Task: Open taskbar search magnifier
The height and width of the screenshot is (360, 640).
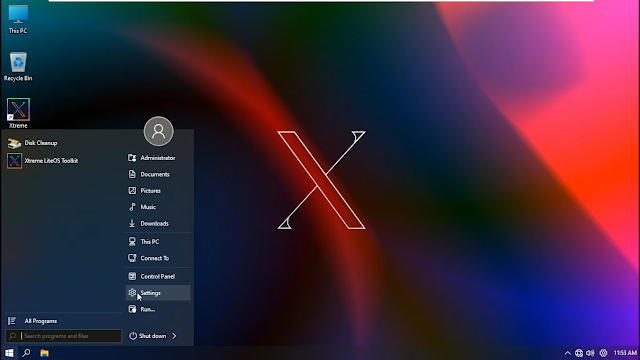Action: tap(27, 353)
